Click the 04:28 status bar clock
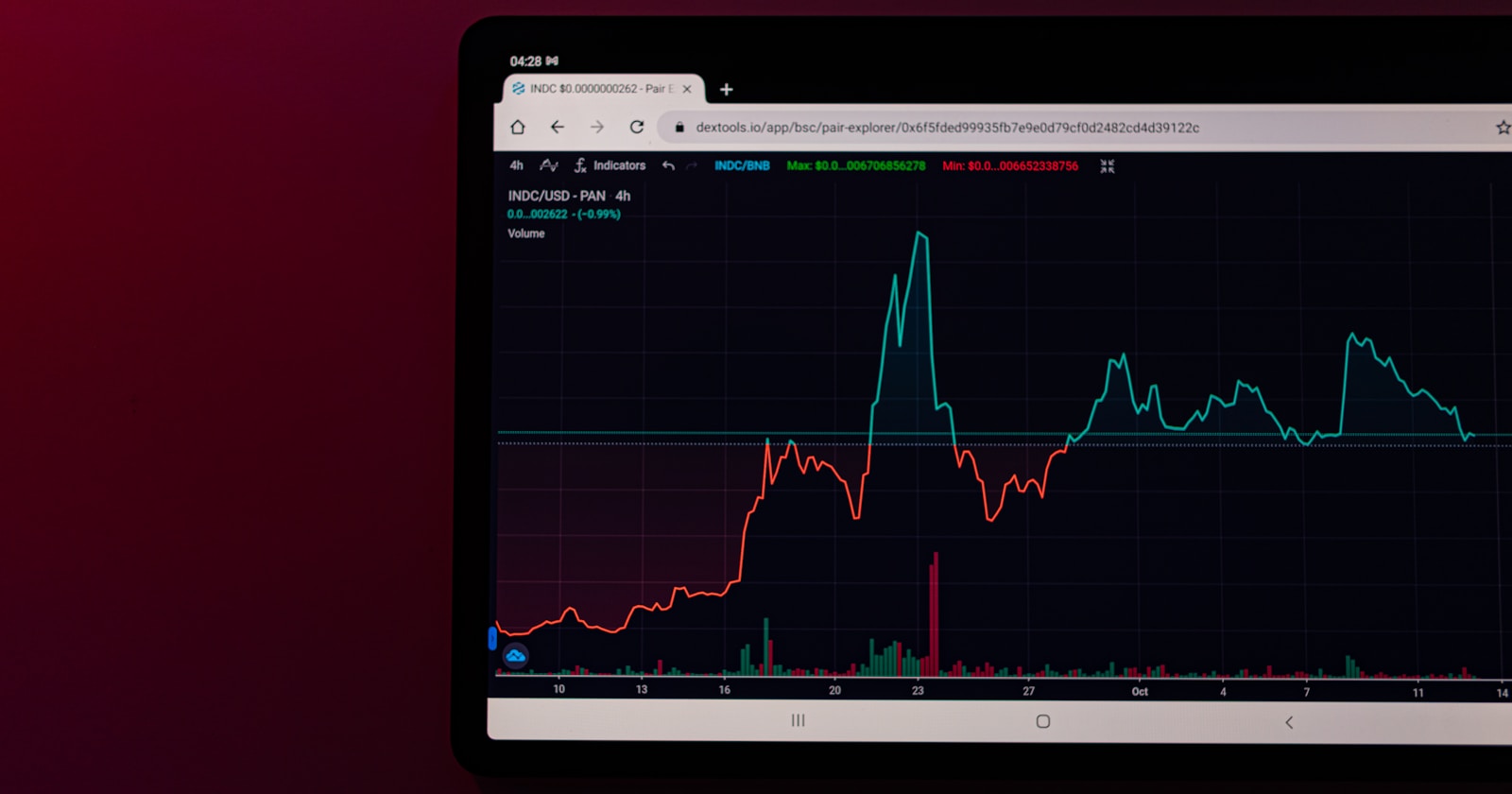This screenshot has height=794, width=1512. click(x=525, y=61)
